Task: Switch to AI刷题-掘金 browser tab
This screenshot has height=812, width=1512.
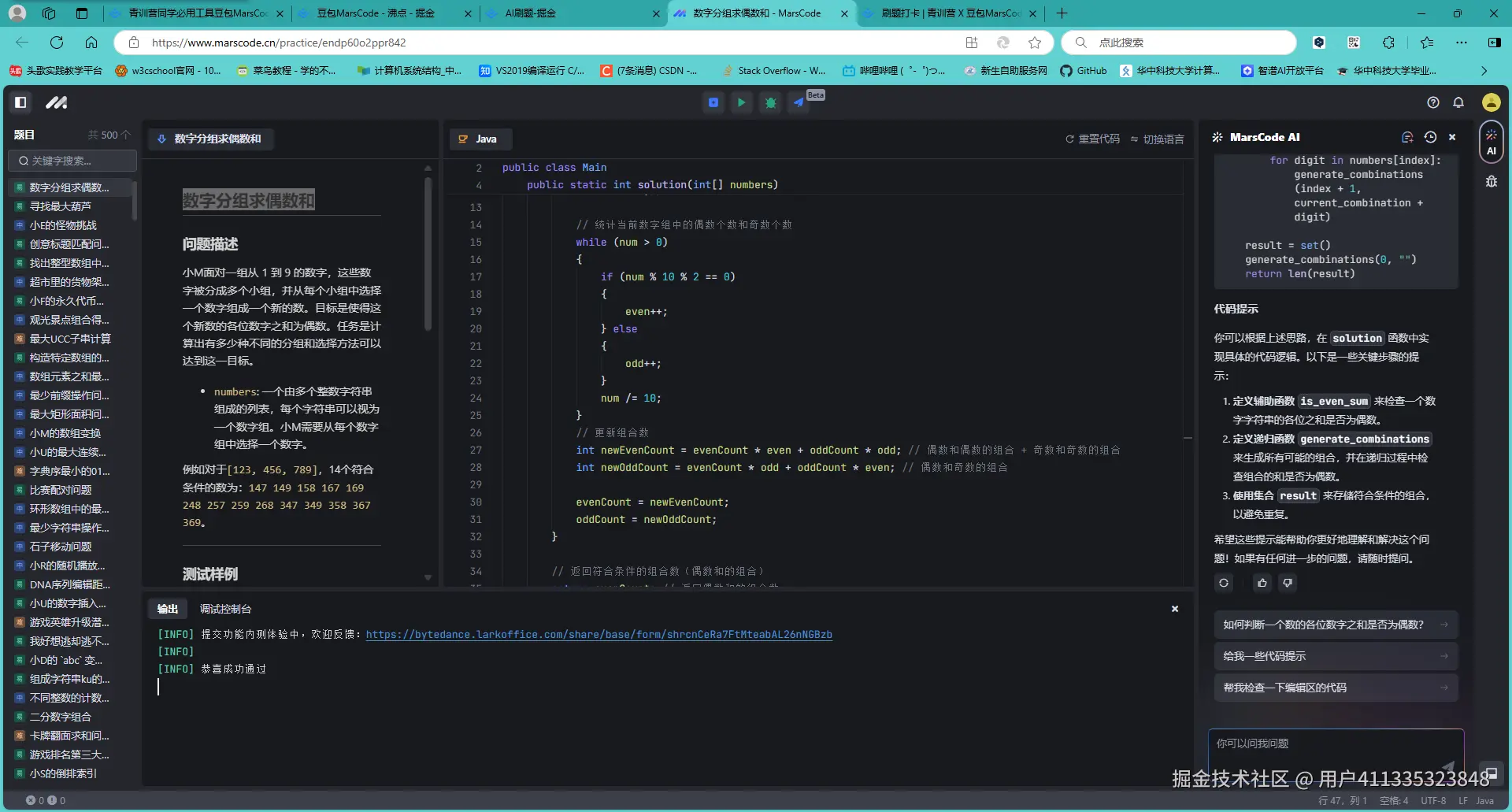Action: 573,13
